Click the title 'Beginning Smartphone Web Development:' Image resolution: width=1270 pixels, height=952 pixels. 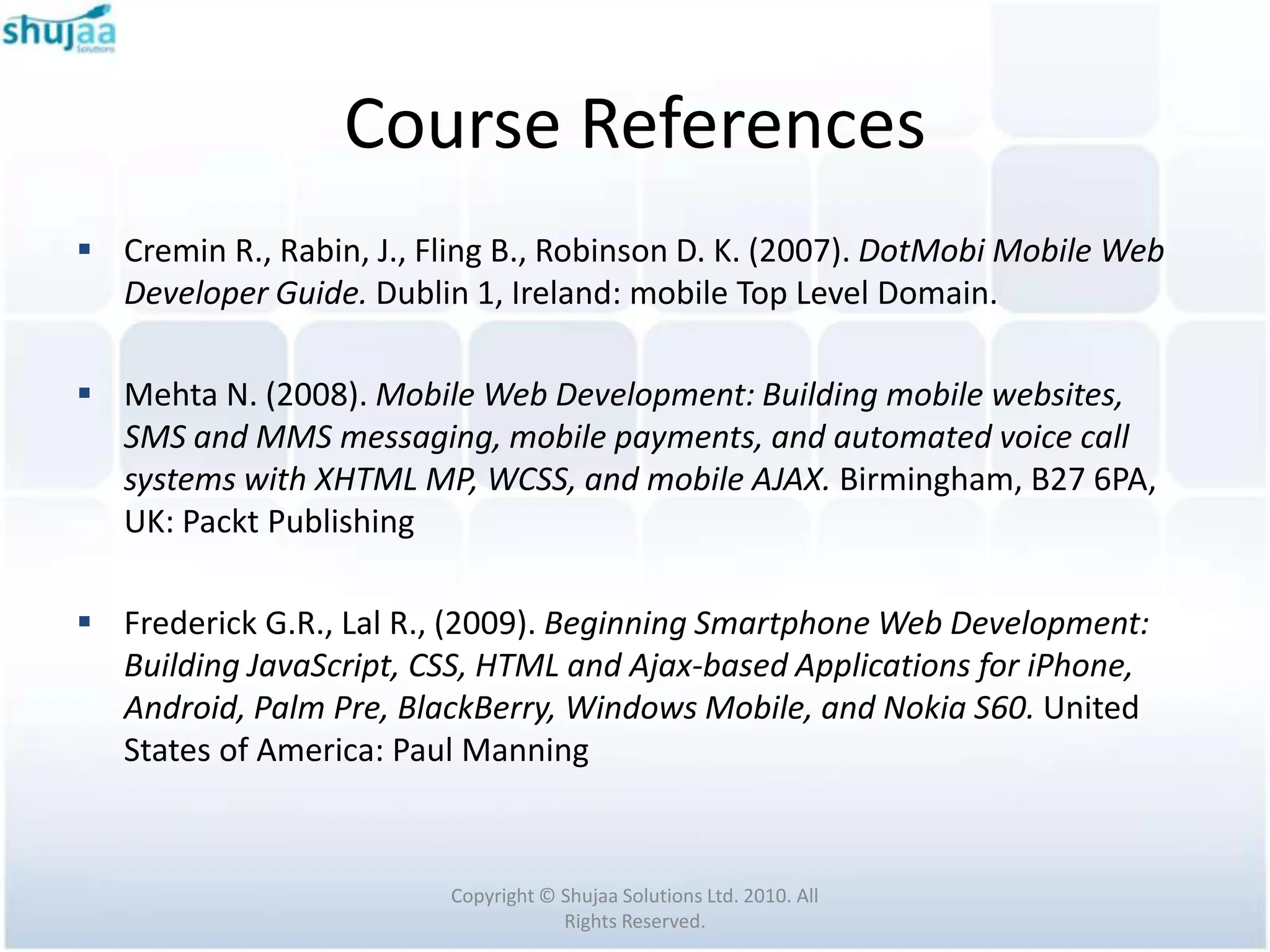[x=846, y=624]
